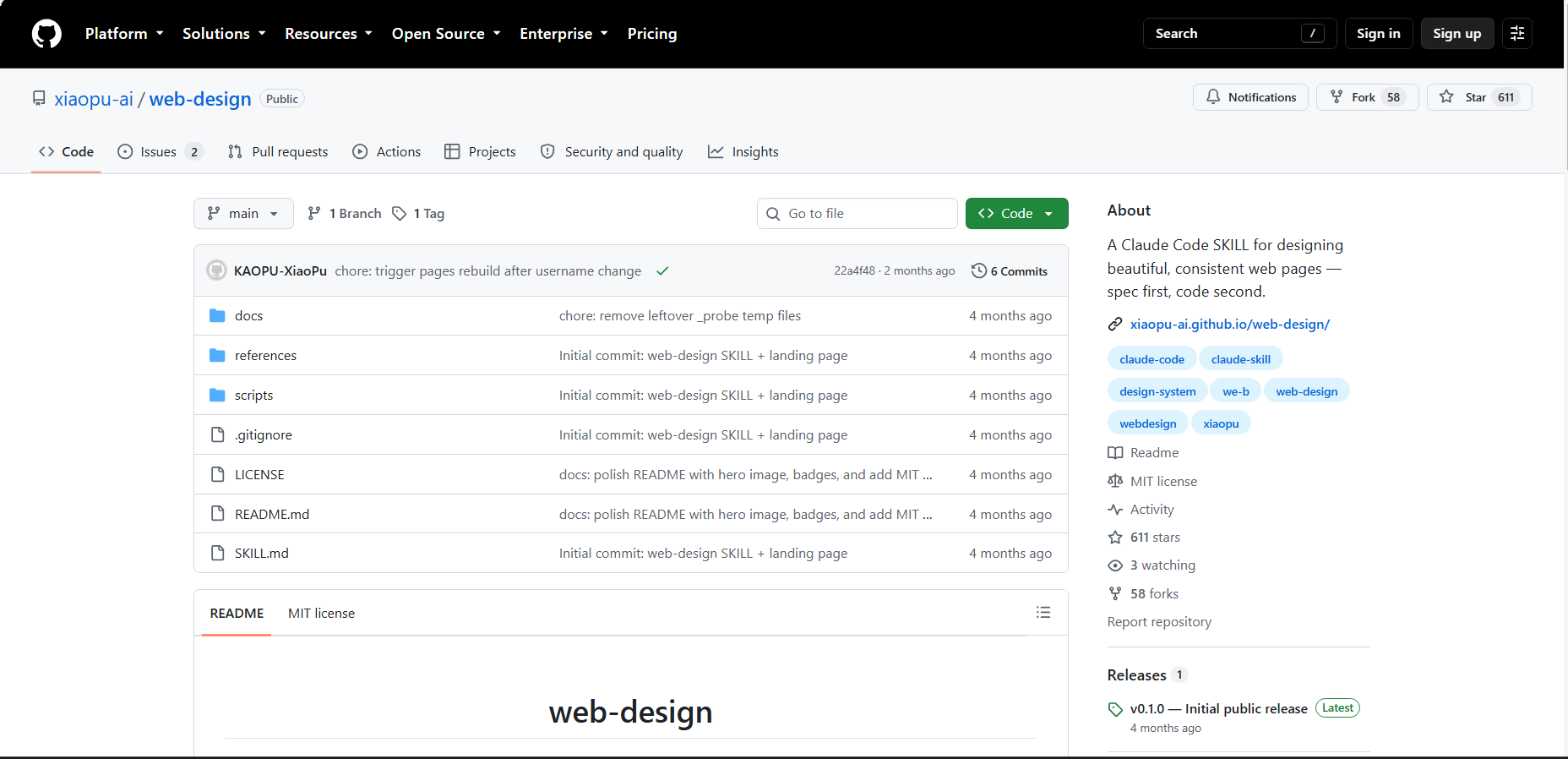This screenshot has width=1568, height=759.
Task: Switch to the Projects tab
Action: click(x=480, y=152)
